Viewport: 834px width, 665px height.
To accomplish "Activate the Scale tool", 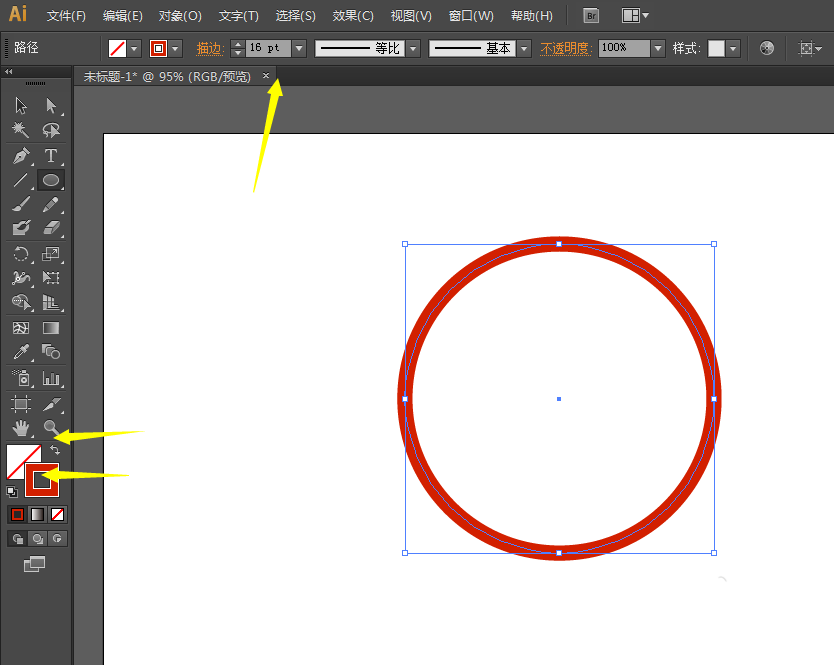I will click(51, 254).
